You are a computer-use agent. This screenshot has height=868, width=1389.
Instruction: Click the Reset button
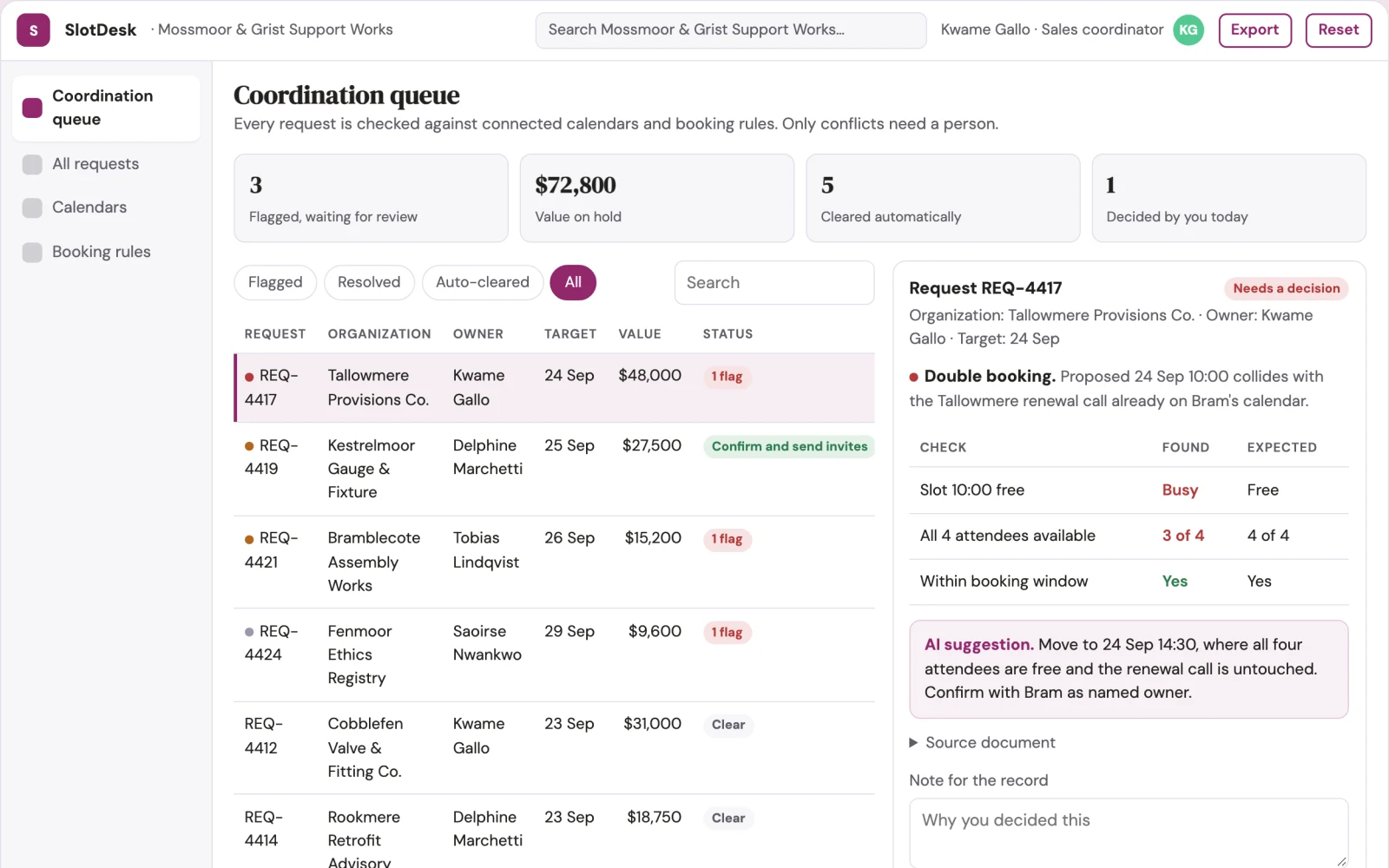(1338, 30)
